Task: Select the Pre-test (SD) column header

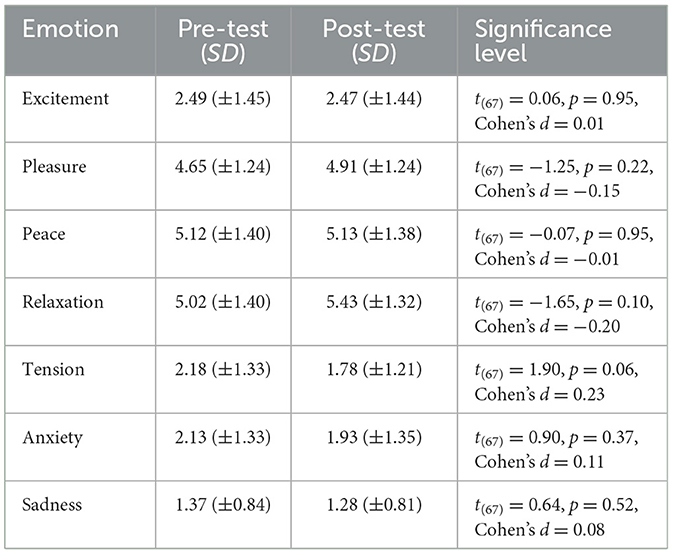Action: [x=223, y=41]
